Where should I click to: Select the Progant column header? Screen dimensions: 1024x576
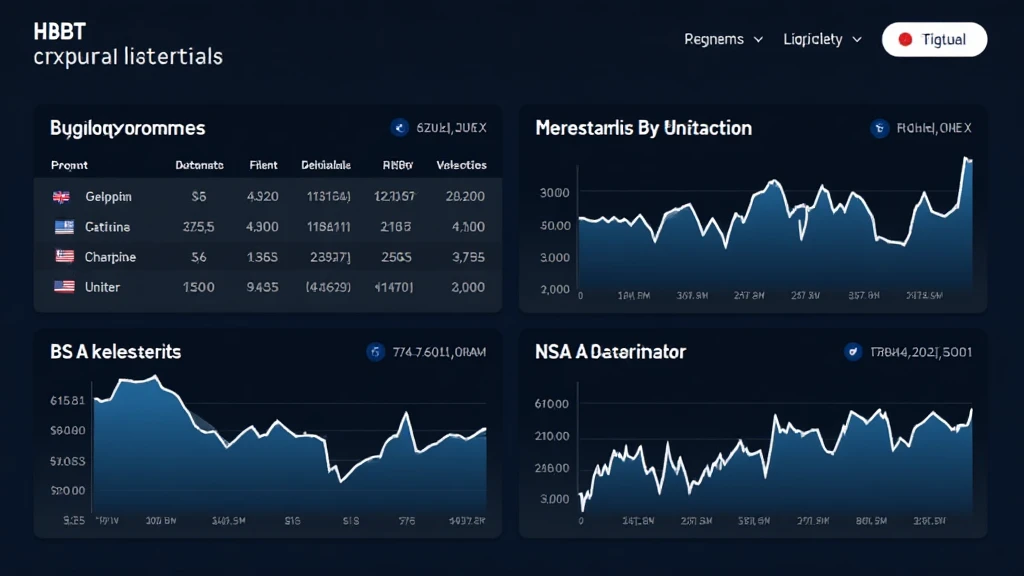(x=69, y=165)
